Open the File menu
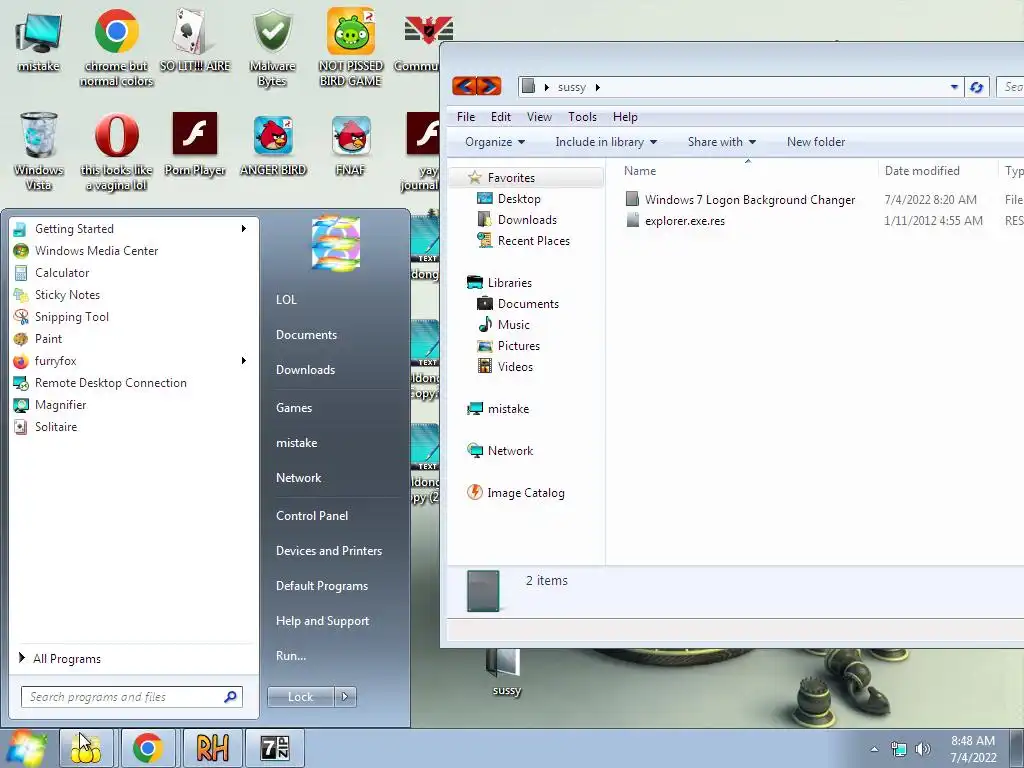The image size is (1024, 768). coord(466,117)
